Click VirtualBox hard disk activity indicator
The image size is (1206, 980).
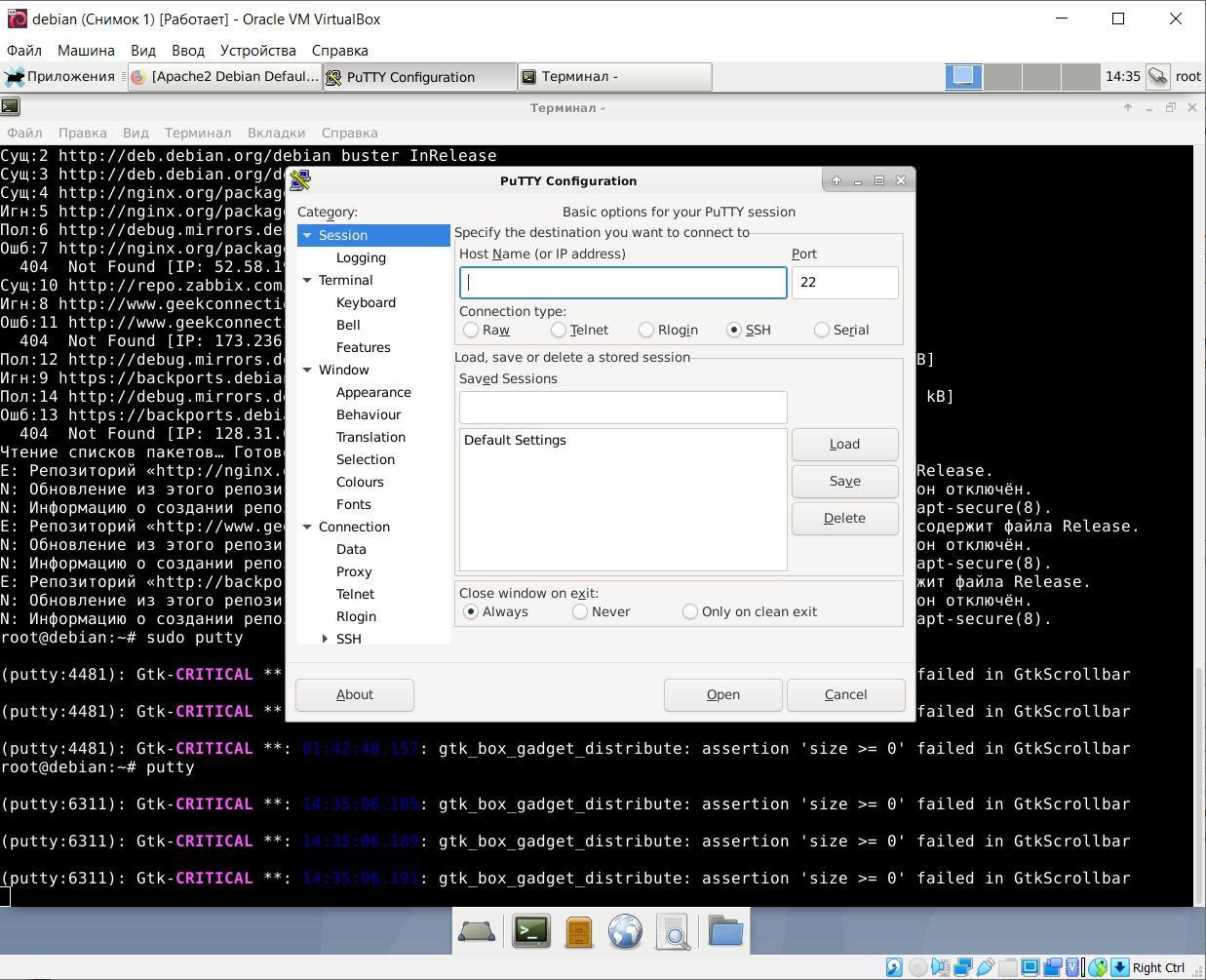[895, 967]
